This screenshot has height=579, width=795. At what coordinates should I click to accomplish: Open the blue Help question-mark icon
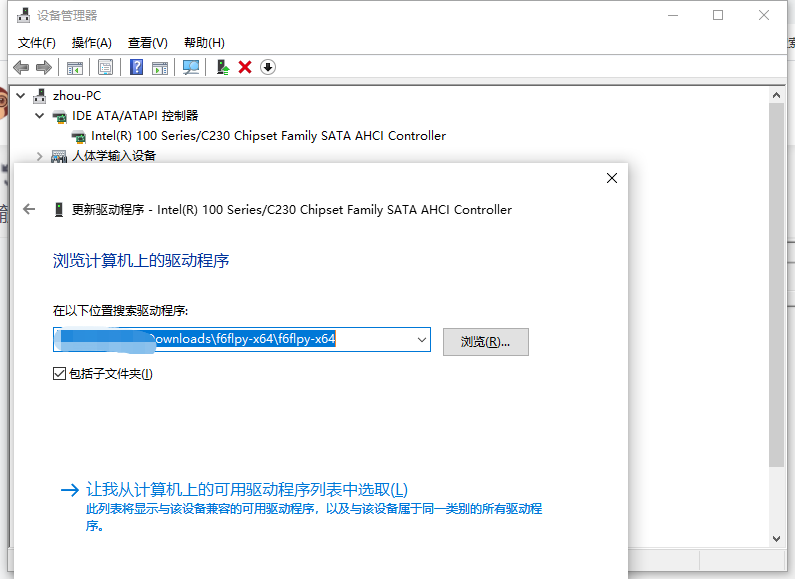136,67
